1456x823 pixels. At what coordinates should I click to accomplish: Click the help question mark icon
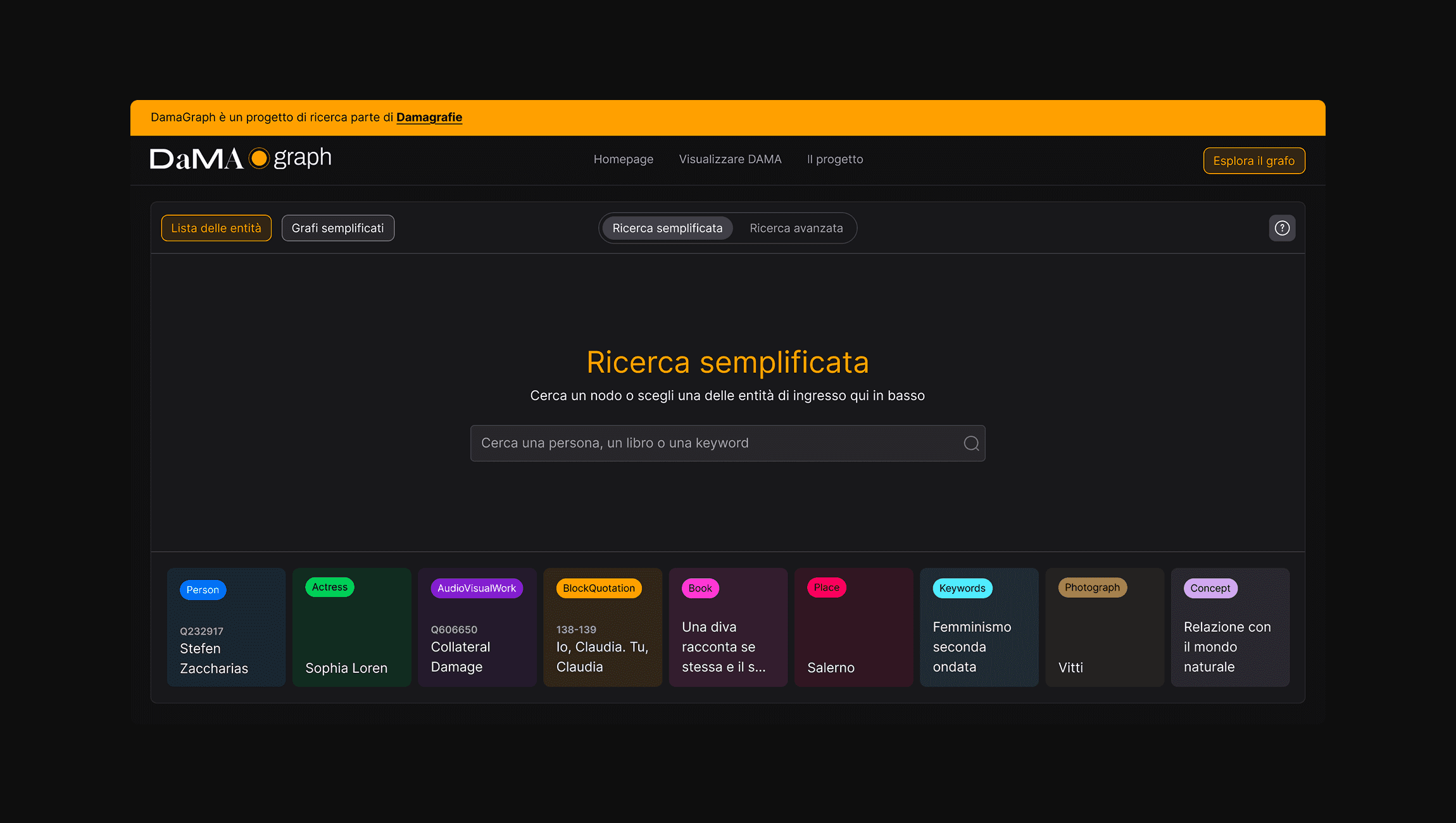1282,228
